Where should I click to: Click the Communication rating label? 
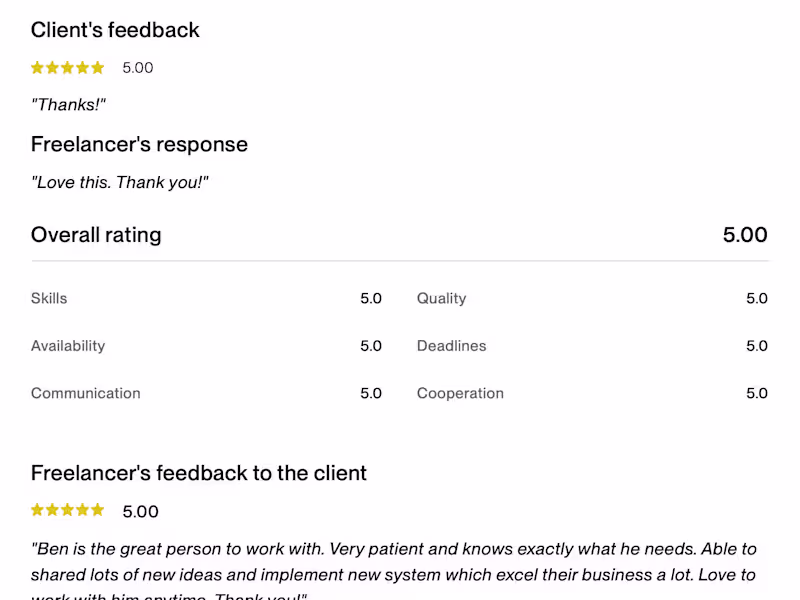point(86,393)
